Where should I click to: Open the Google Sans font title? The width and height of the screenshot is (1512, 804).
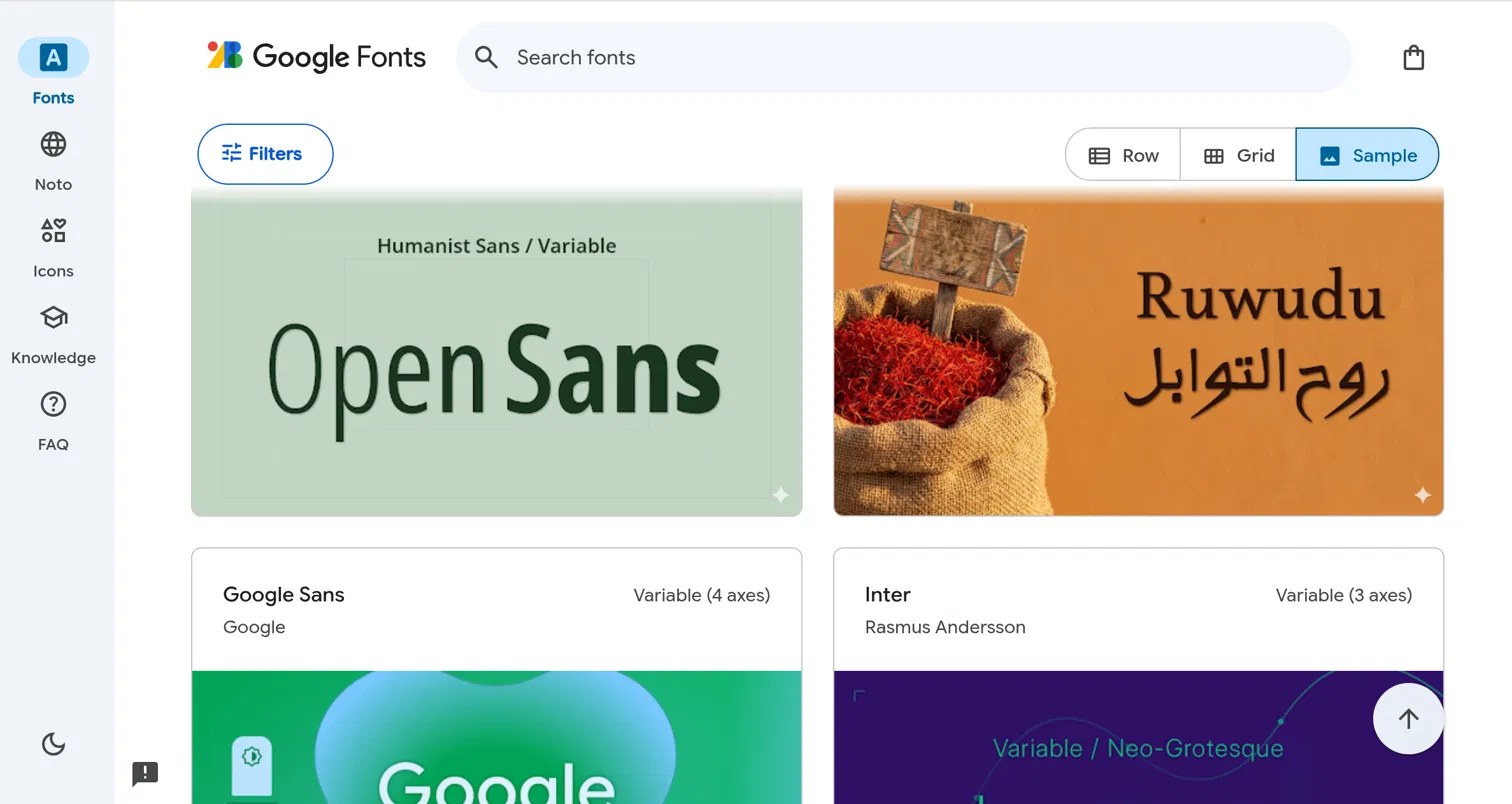tap(284, 594)
